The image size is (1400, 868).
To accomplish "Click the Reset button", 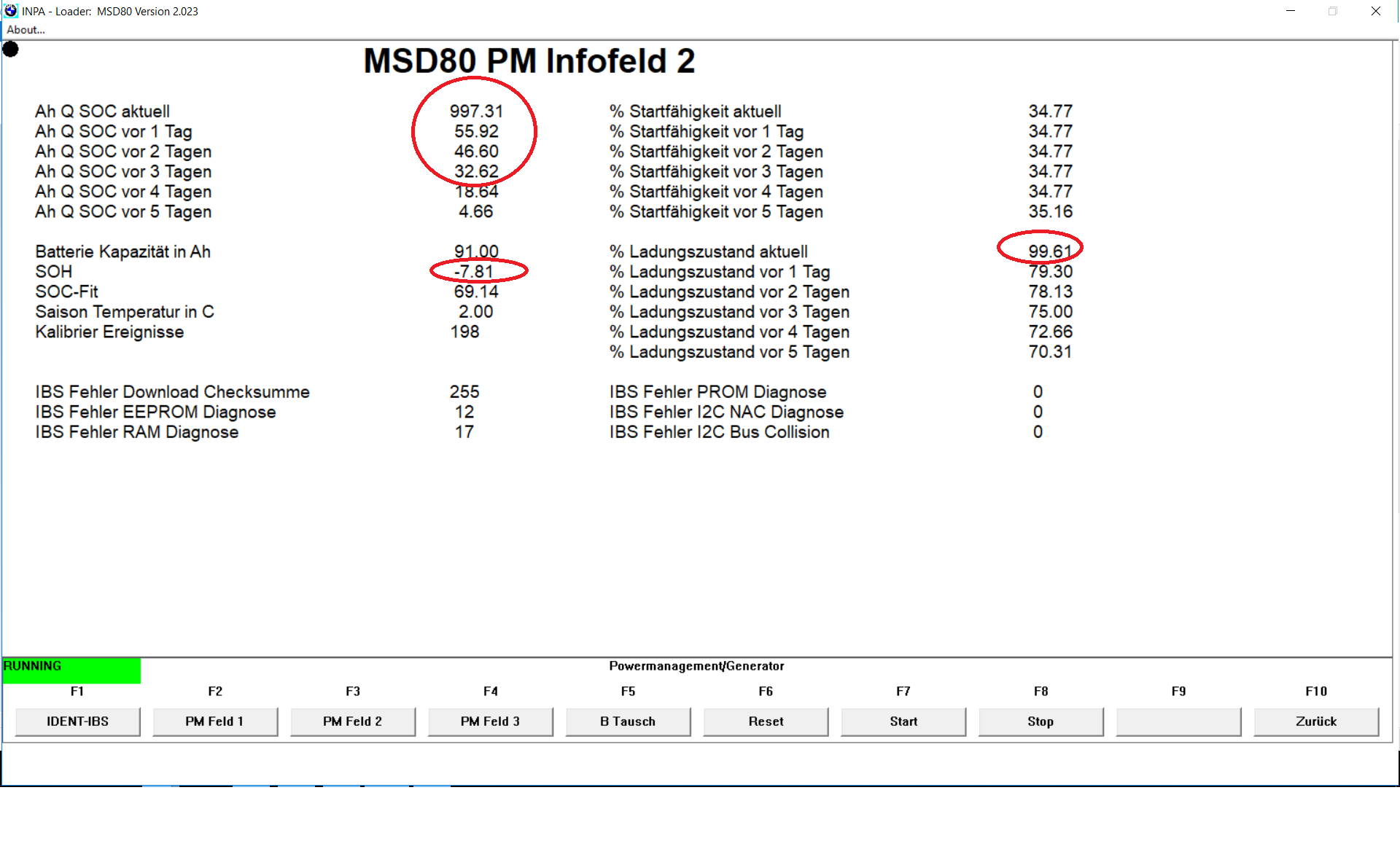I will [766, 721].
